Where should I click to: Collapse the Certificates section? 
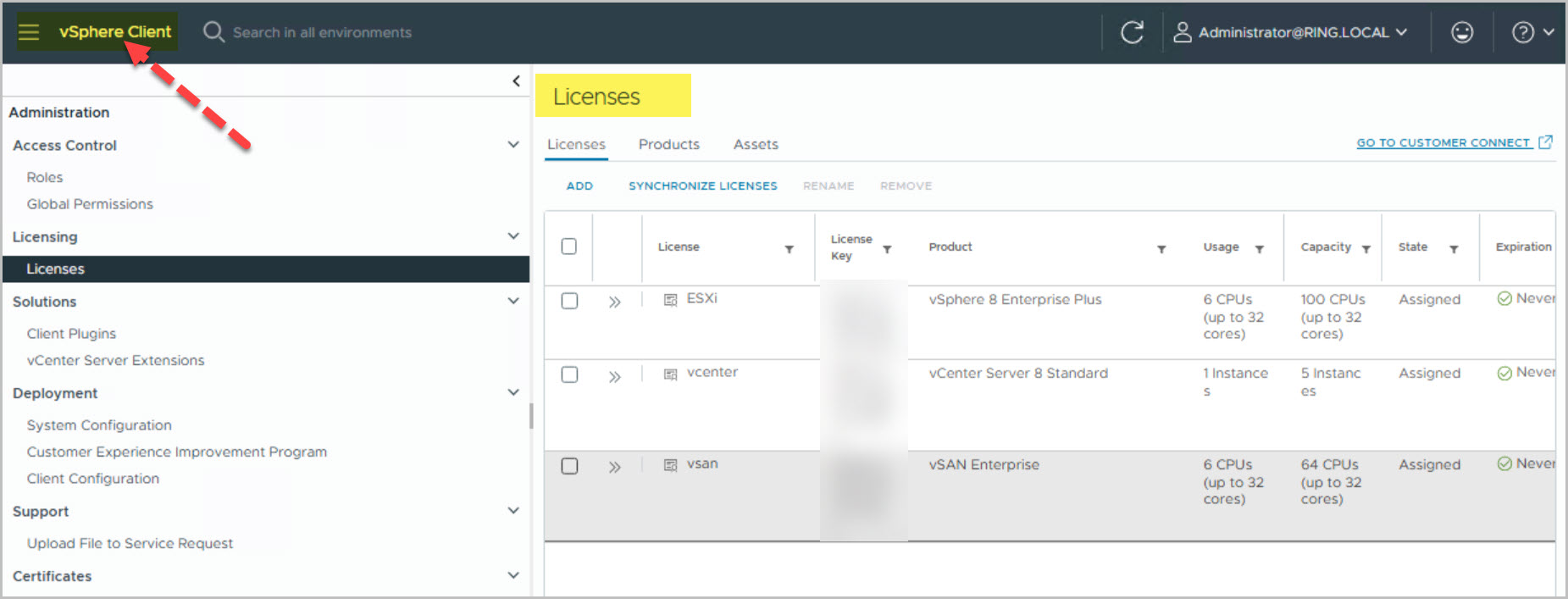(x=513, y=575)
